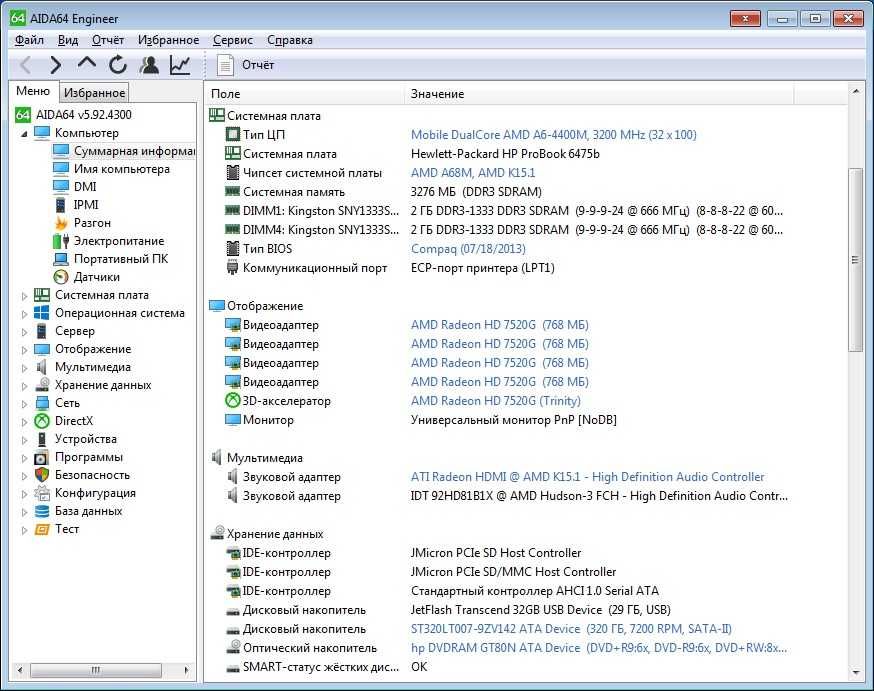Click the Back navigation arrow in toolbar

(x=26, y=65)
